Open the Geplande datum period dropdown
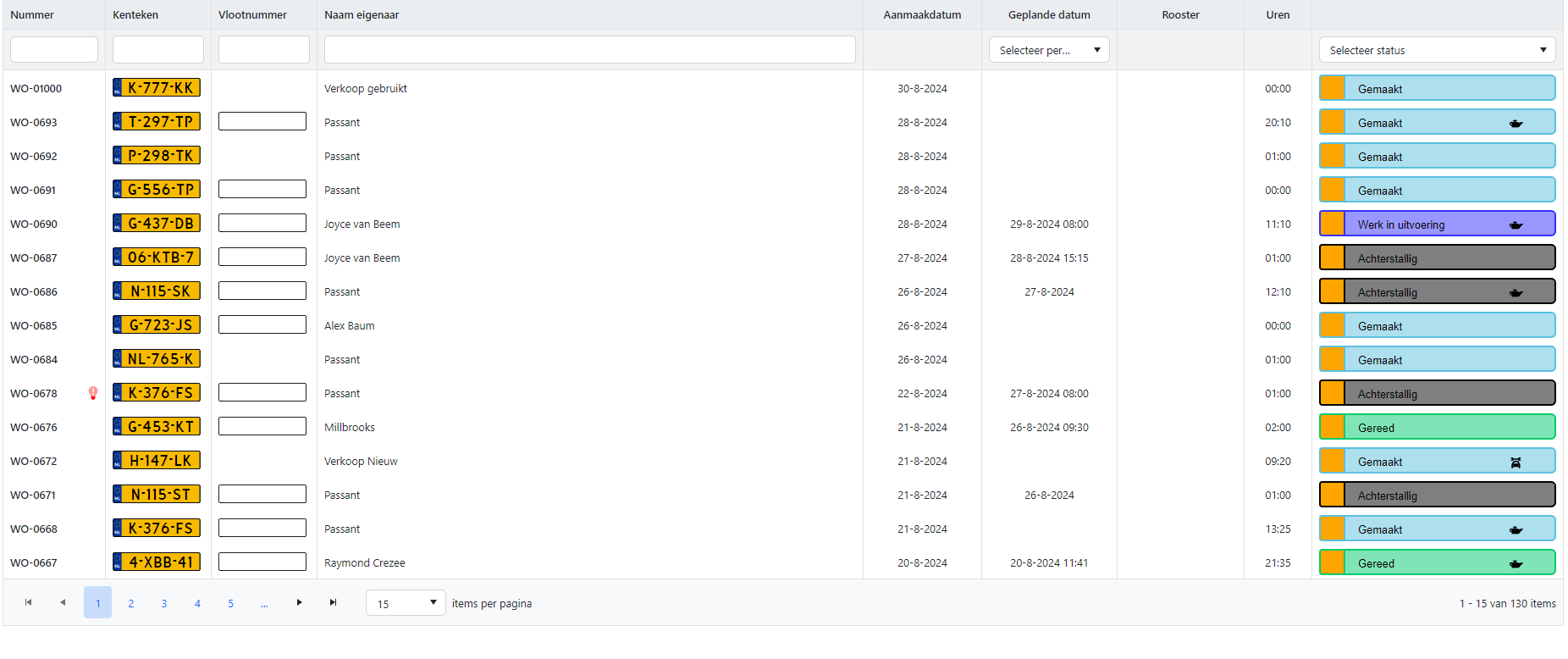The height and width of the screenshot is (659, 1568). coord(1048,50)
